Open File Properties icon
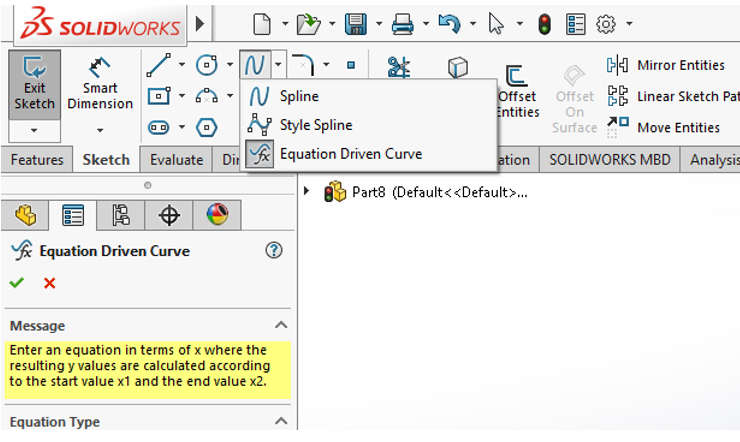Image resolution: width=740 pixels, height=442 pixels. [x=576, y=24]
